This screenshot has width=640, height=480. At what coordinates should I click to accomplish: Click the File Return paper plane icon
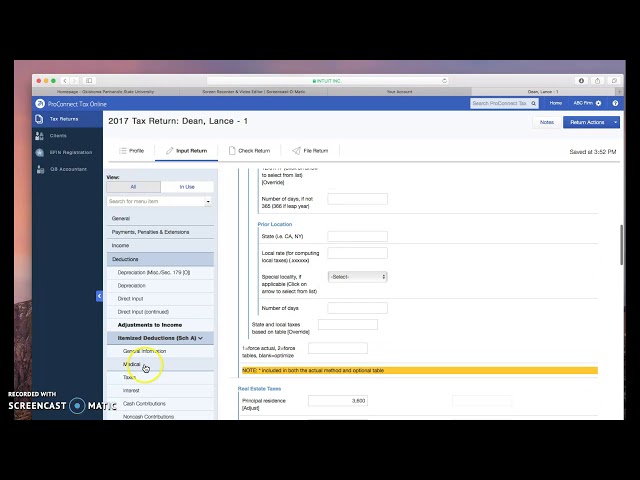click(296, 151)
